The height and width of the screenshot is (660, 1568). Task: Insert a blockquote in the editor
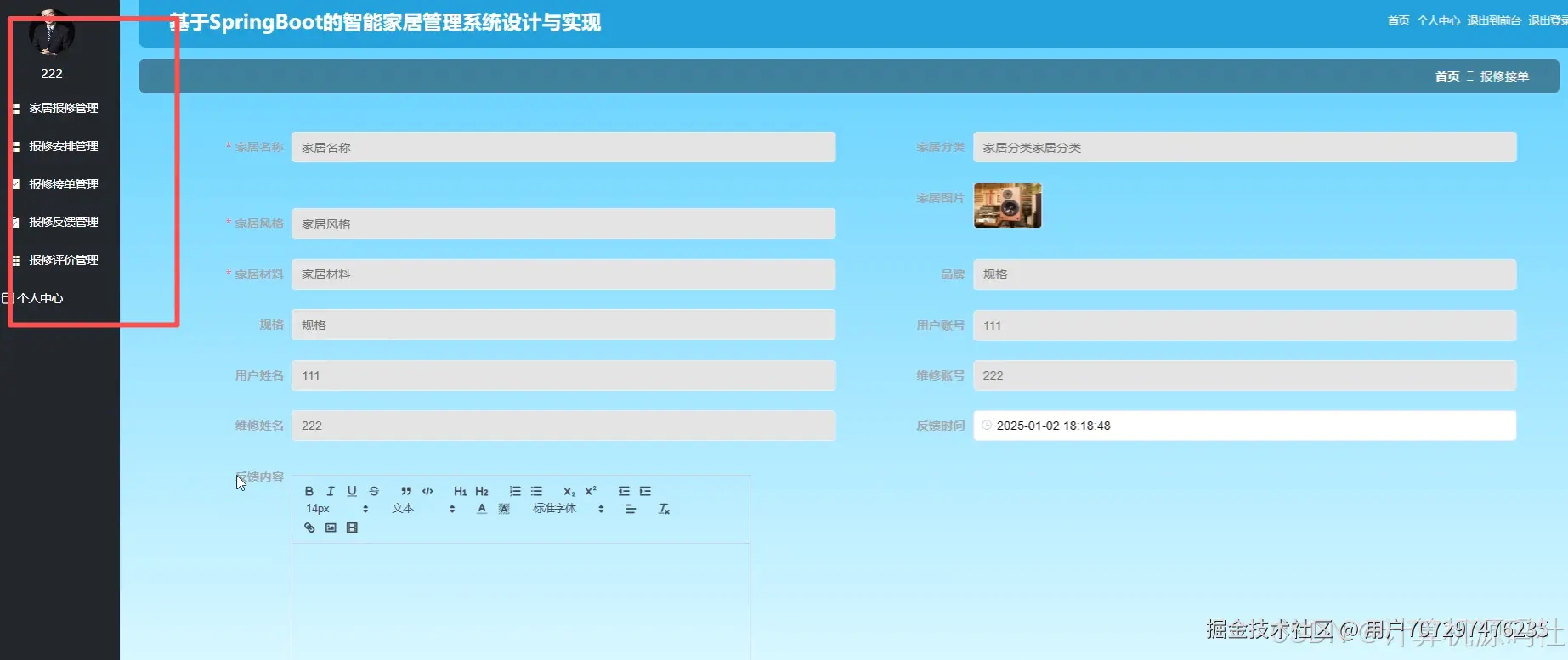406,491
